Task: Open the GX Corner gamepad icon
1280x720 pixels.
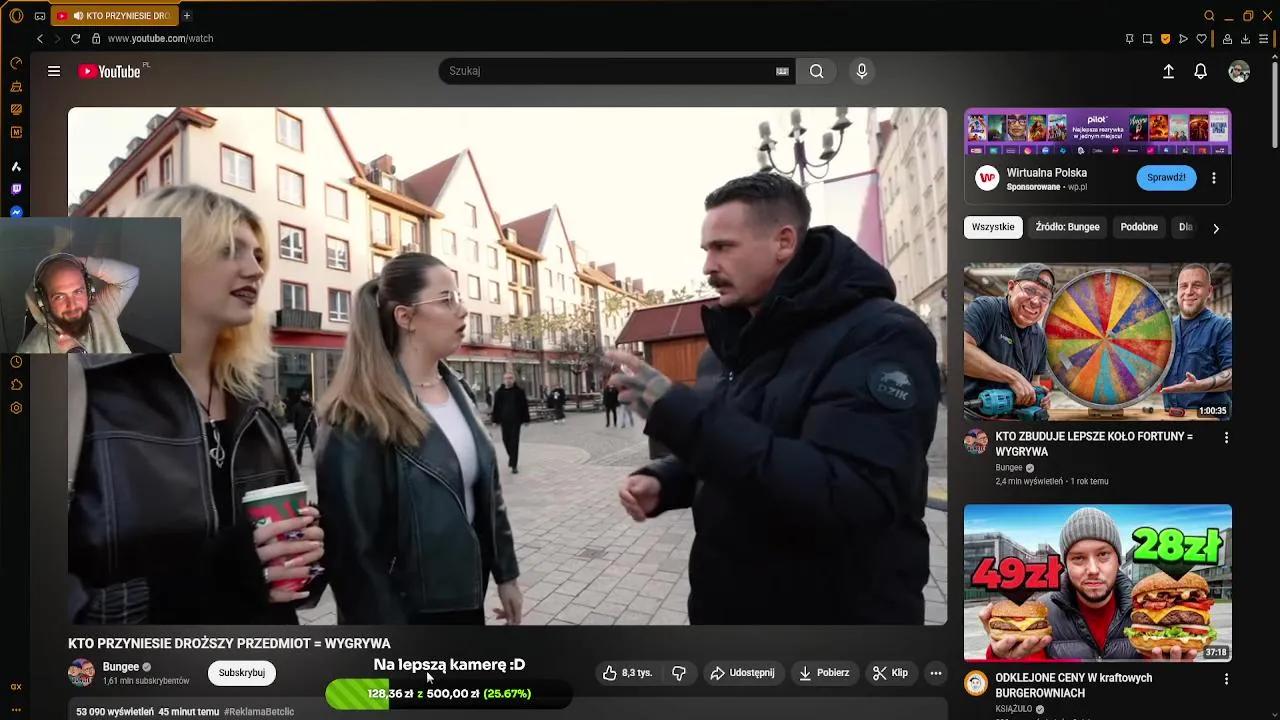Action: [40, 16]
